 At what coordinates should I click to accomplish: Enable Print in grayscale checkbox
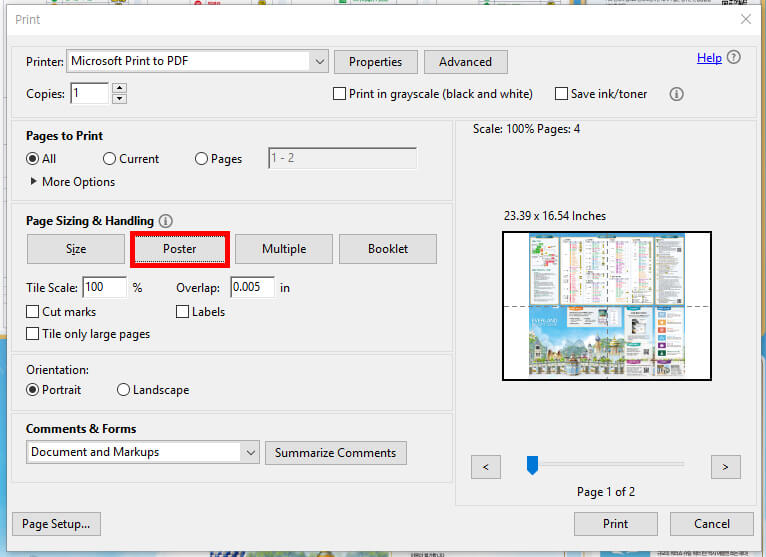pyautogui.click(x=339, y=93)
